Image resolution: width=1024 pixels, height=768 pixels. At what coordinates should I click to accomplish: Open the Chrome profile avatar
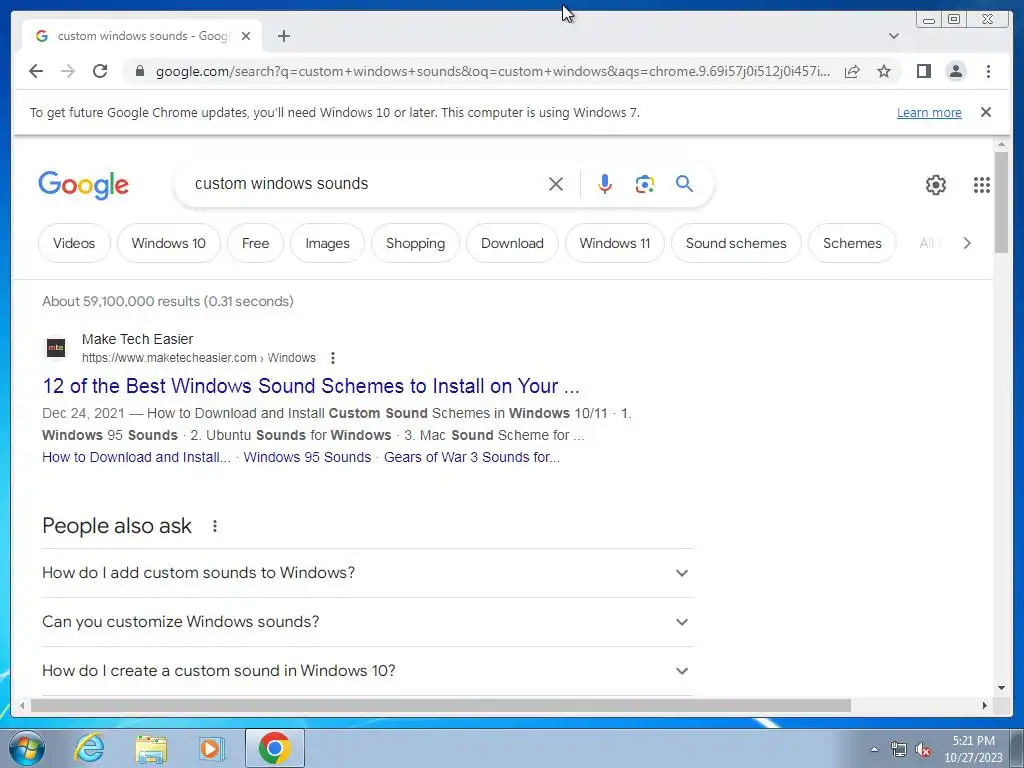coord(955,71)
